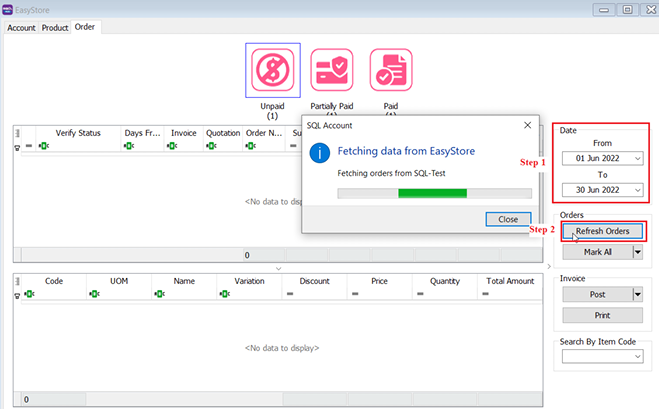
Task: Click the Print invoice button
Action: [602, 315]
